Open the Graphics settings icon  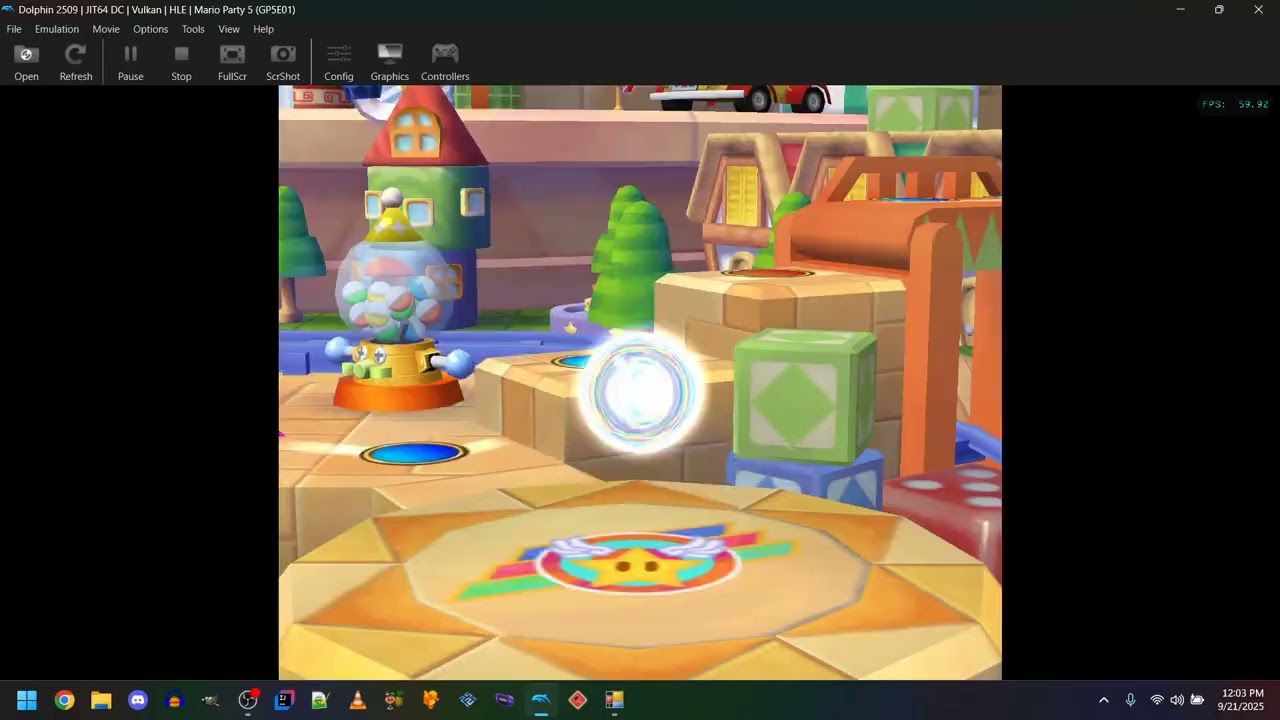coord(390,62)
